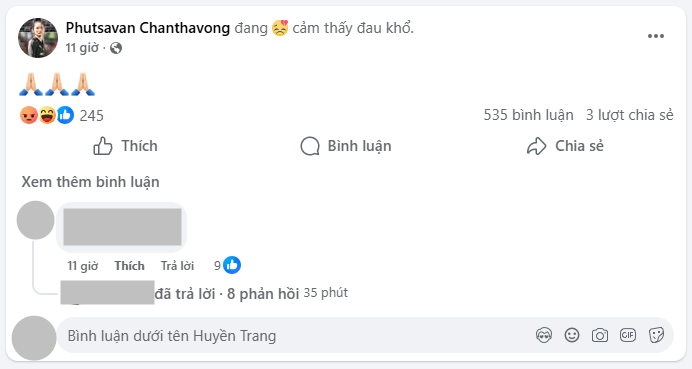Open the 535 bình luận comments count
This screenshot has width=692, height=369.
coord(528,115)
